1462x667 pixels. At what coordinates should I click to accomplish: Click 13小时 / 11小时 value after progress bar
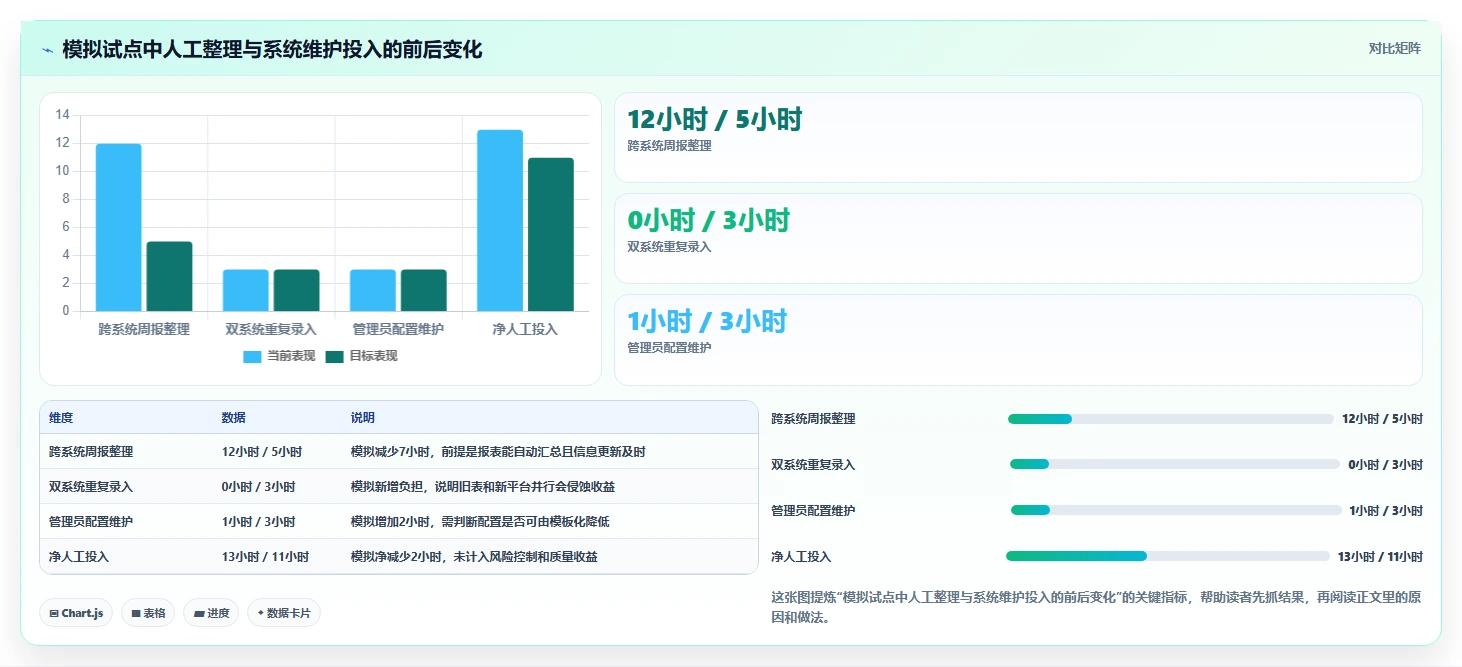coord(1380,557)
